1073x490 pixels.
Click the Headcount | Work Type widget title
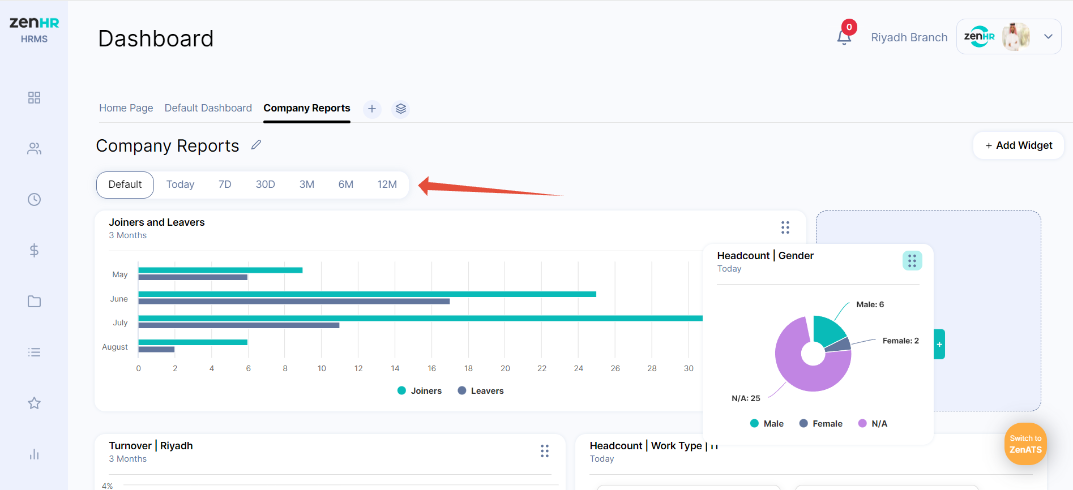click(654, 446)
